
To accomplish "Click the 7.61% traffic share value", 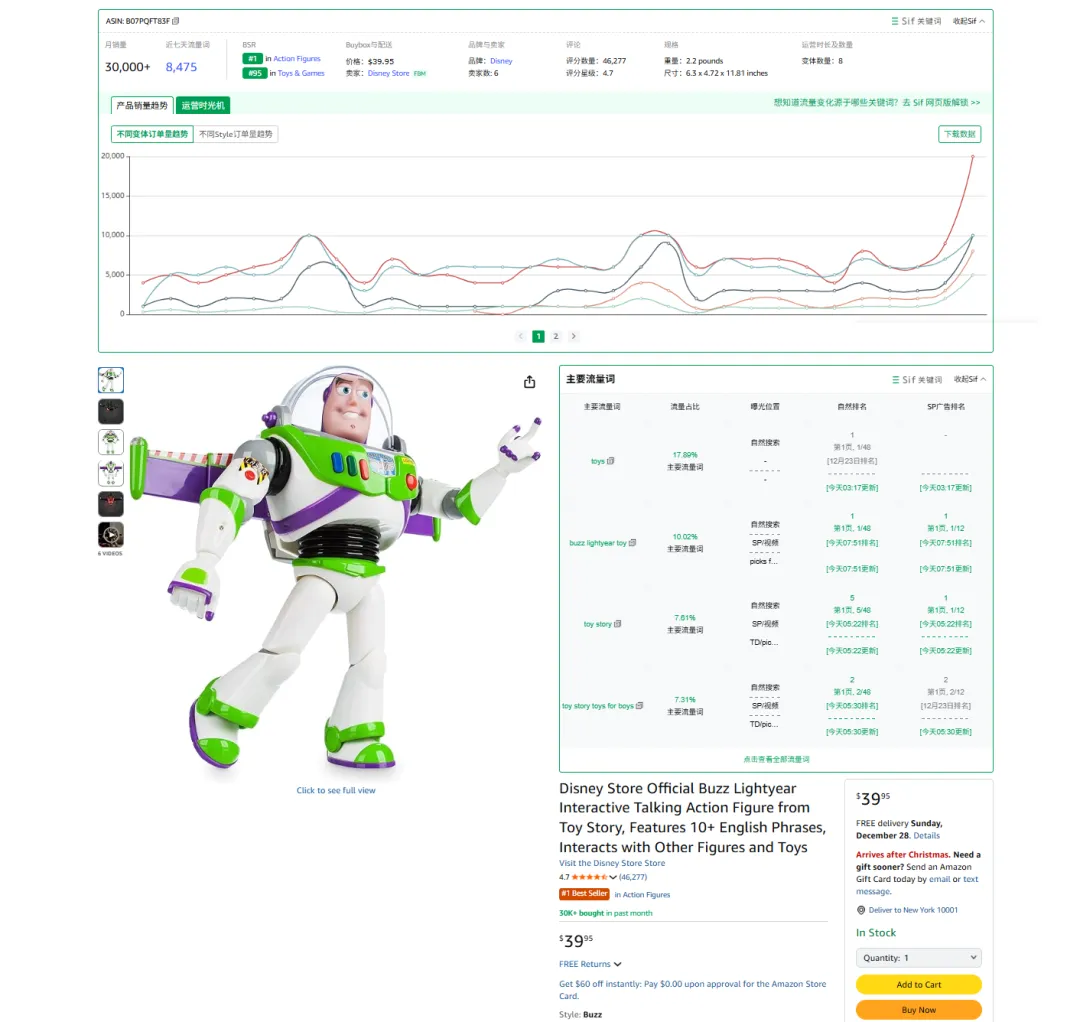I will click(x=685, y=618).
